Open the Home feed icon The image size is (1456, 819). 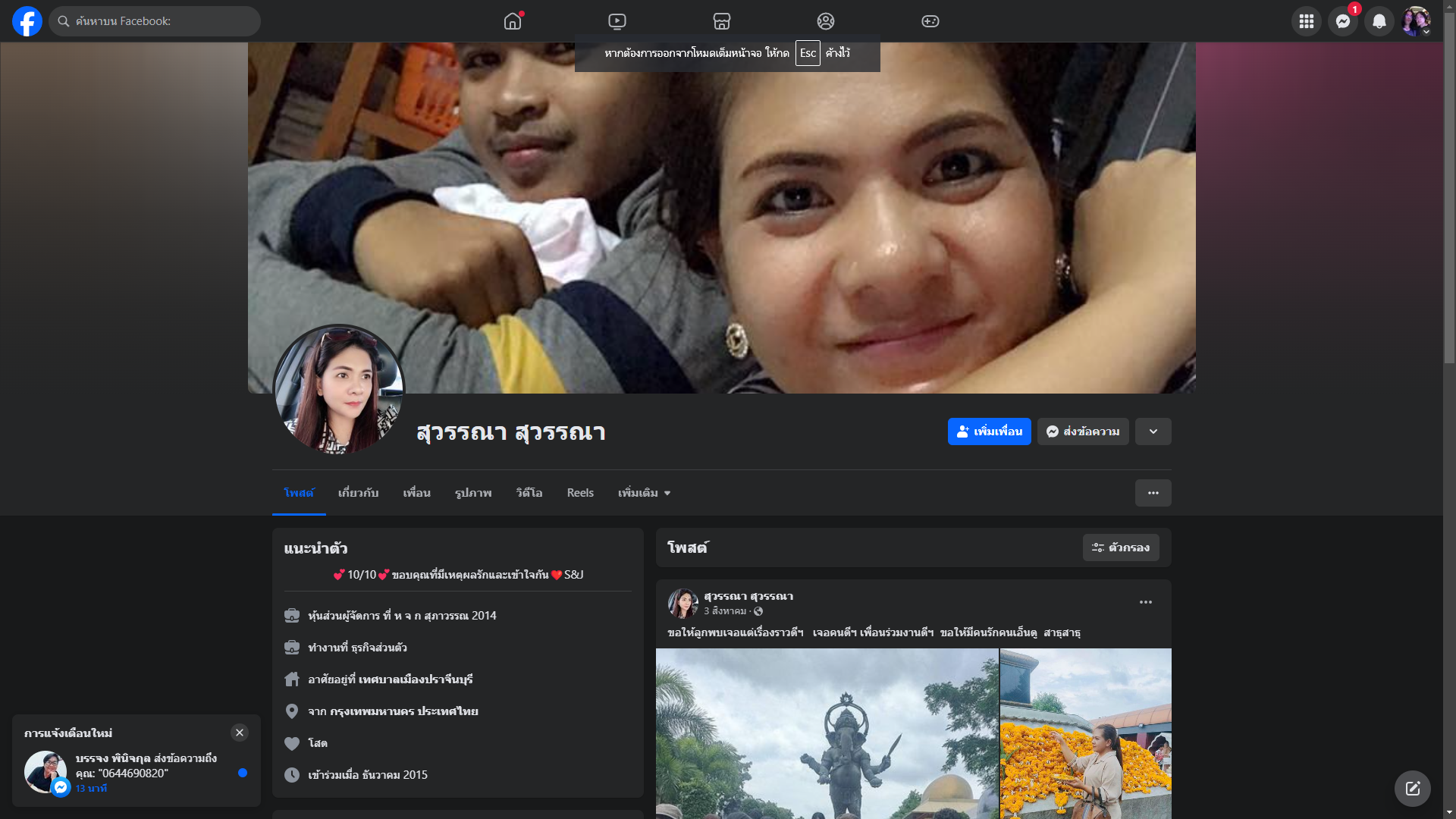pyautogui.click(x=513, y=21)
